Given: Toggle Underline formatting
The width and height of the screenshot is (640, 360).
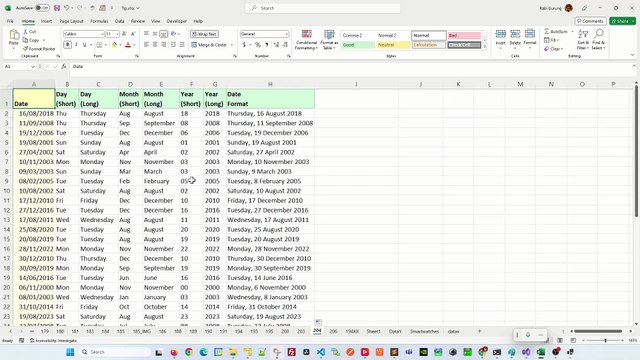Looking at the screenshot, I should tap(84, 44).
